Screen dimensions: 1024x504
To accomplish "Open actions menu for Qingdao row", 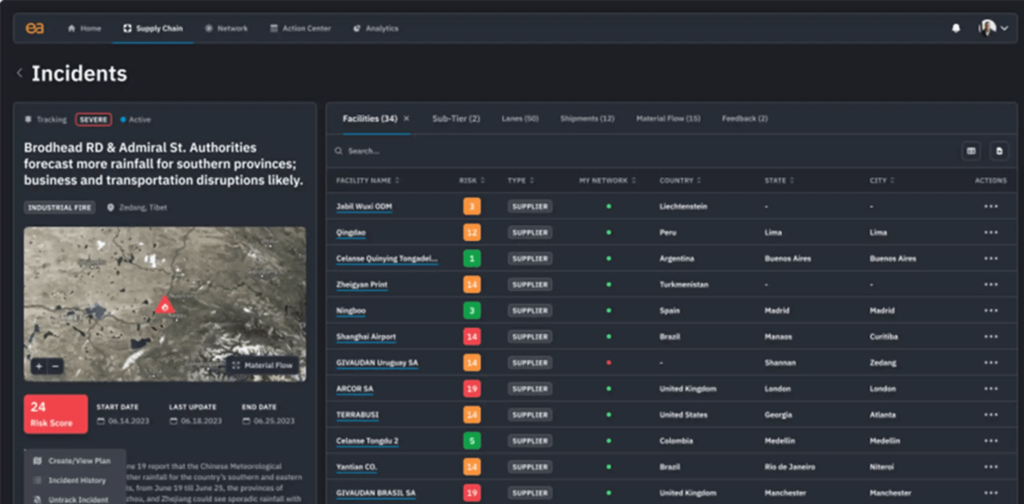I will click(991, 232).
